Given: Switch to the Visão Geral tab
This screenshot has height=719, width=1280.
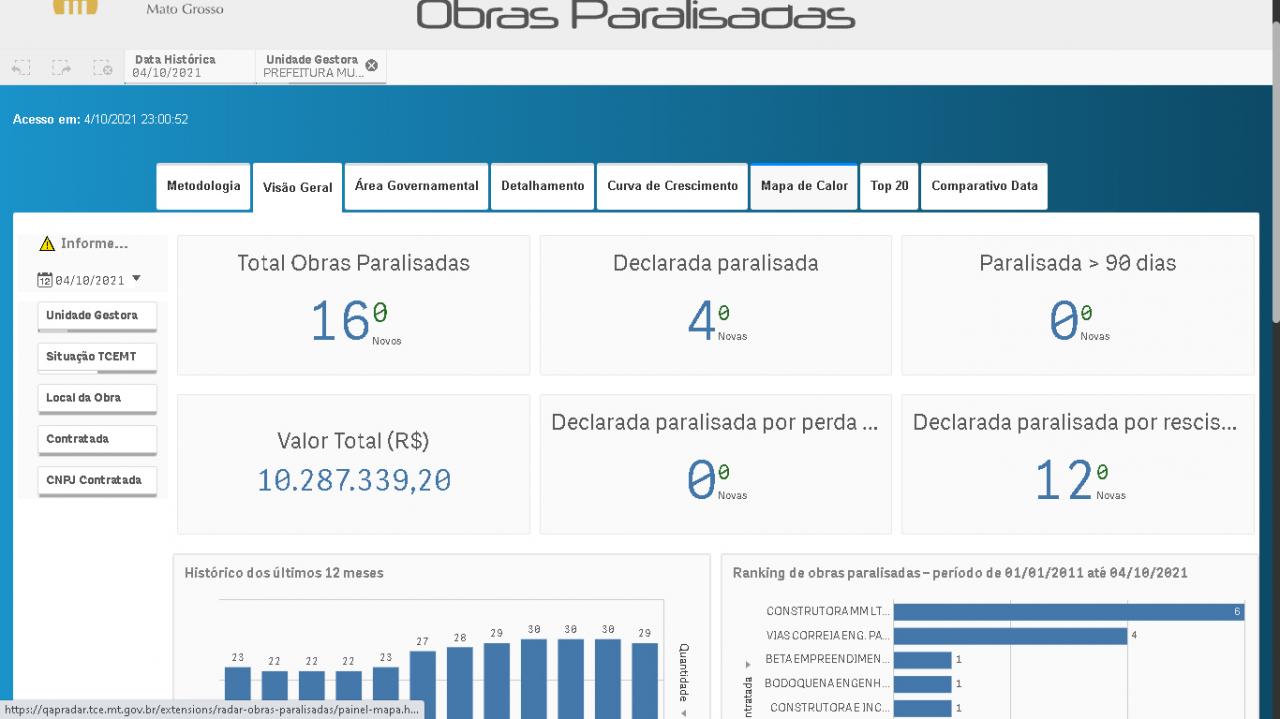Looking at the screenshot, I should tap(297, 187).
